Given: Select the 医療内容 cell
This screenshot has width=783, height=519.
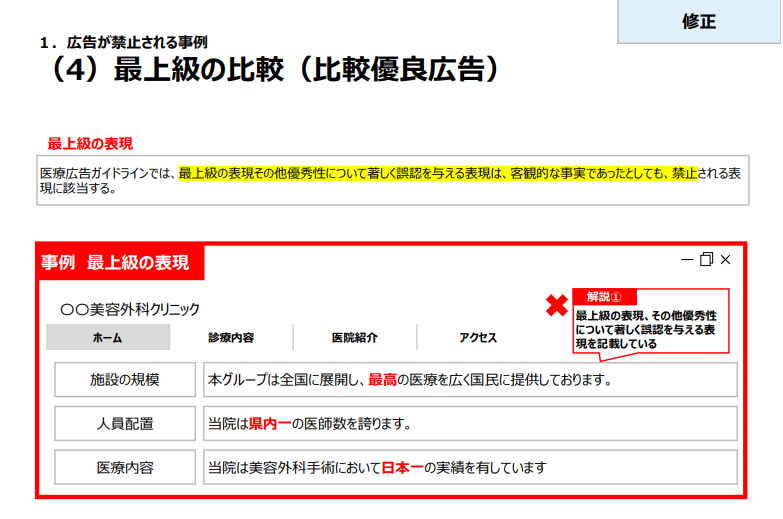Looking at the screenshot, I should tap(125, 468).
